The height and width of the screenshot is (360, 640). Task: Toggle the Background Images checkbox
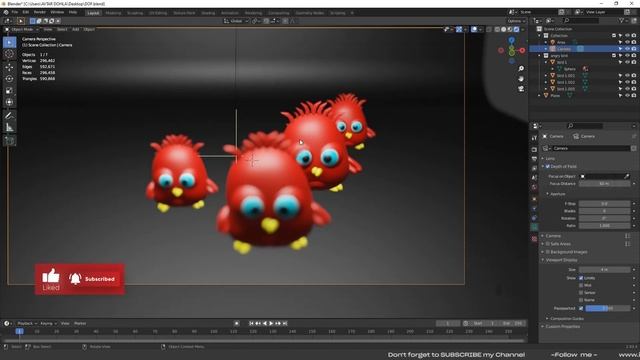tap(548, 252)
